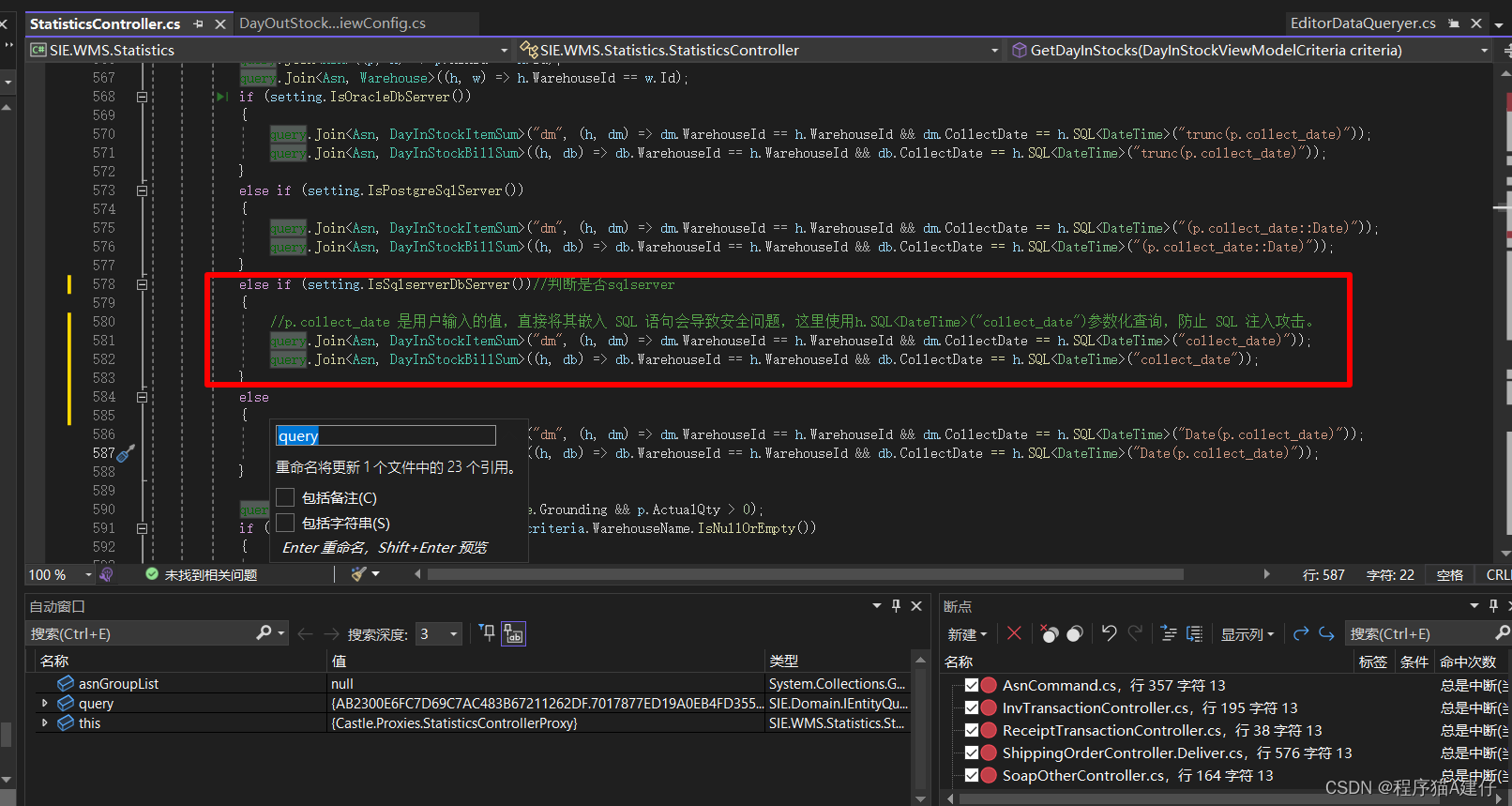
Task: Open the 新建 breakpoint dropdown
Action: click(967, 634)
